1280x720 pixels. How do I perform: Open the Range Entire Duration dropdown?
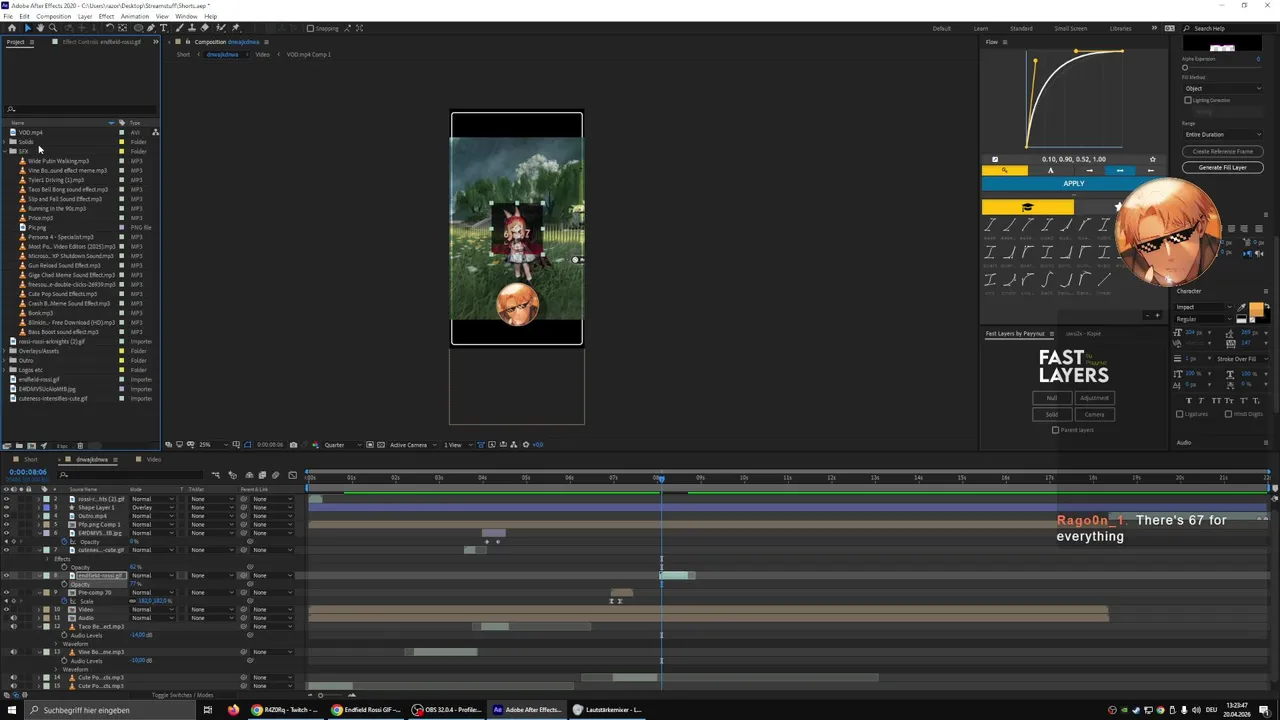(1223, 134)
